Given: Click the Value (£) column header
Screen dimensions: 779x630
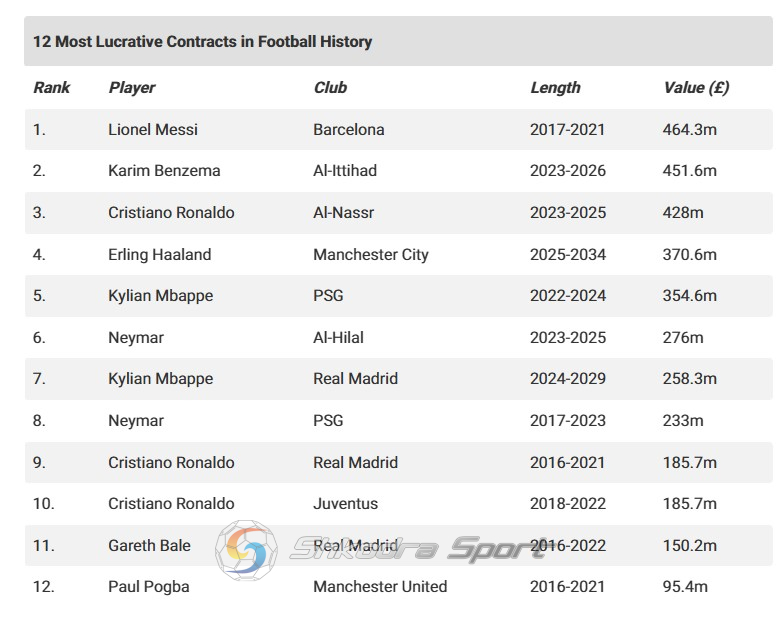Looking at the screenshot, I should tap(696, 87).
